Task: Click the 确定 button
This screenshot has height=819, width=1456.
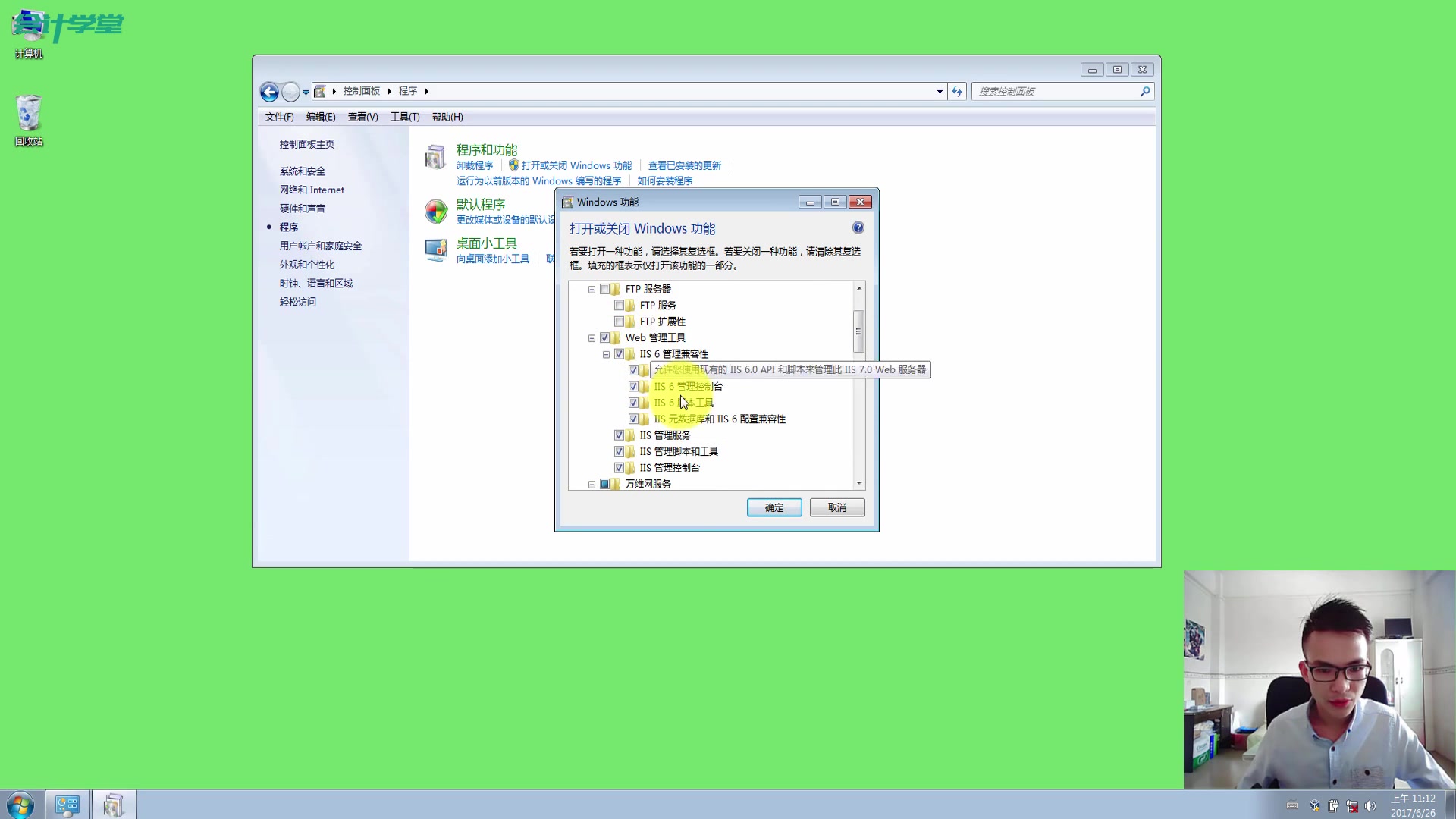Action: [x=773, y=507]
